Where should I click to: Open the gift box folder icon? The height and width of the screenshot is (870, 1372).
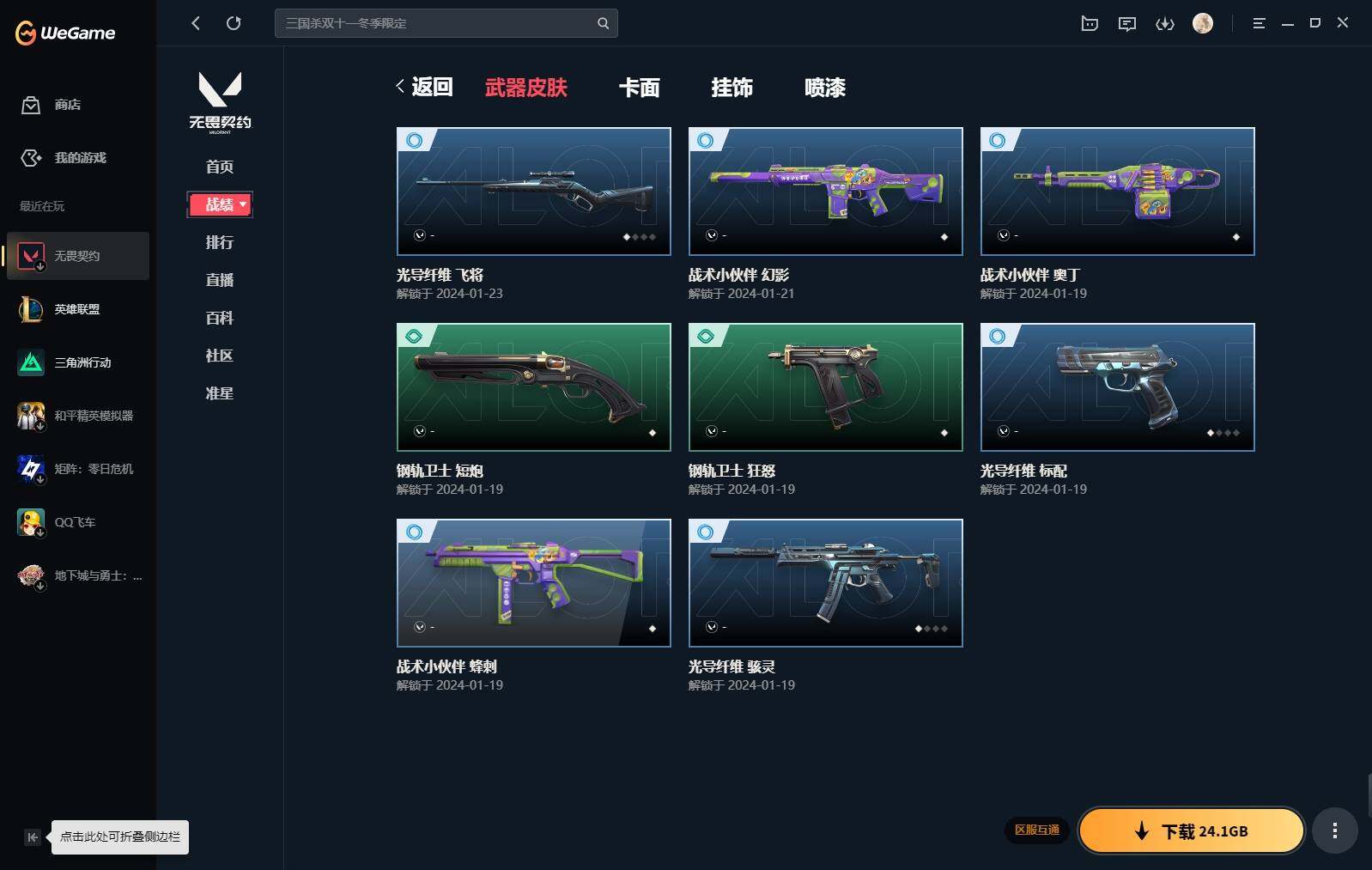(1090, 23)
